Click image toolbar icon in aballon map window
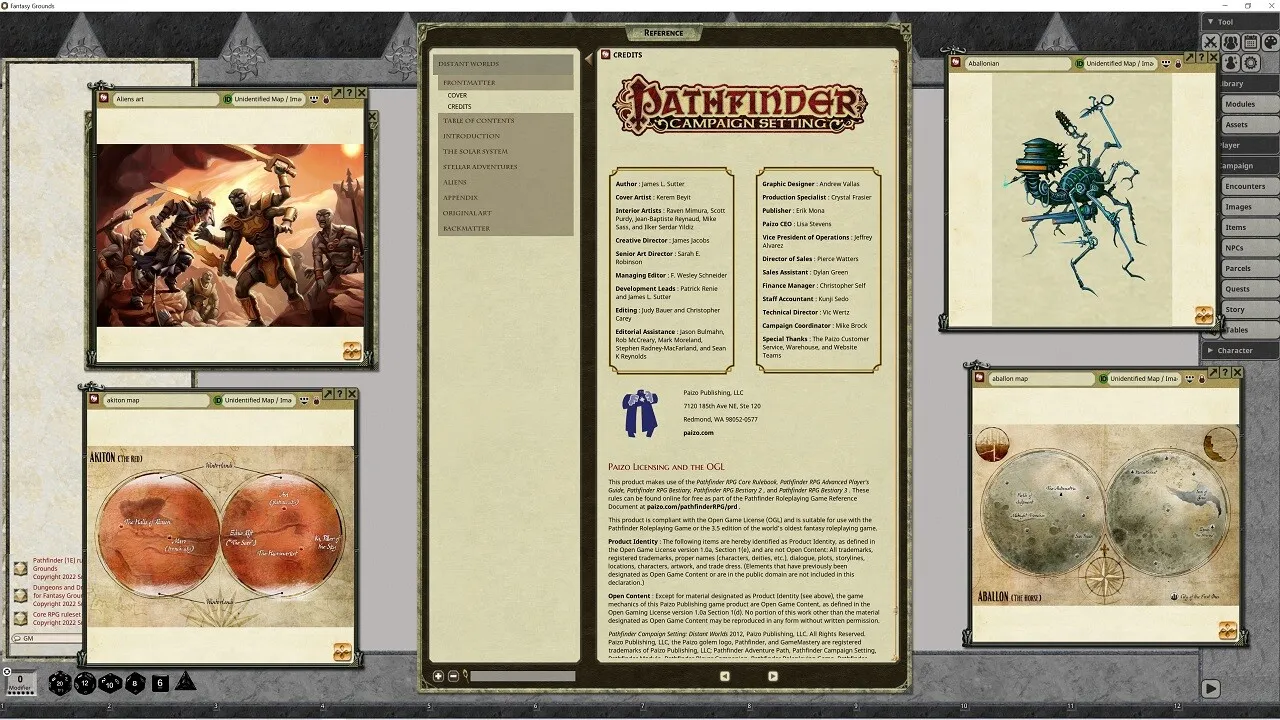Image resolution: width=1280 pixels, height=720 pixels. (1228, 631)
